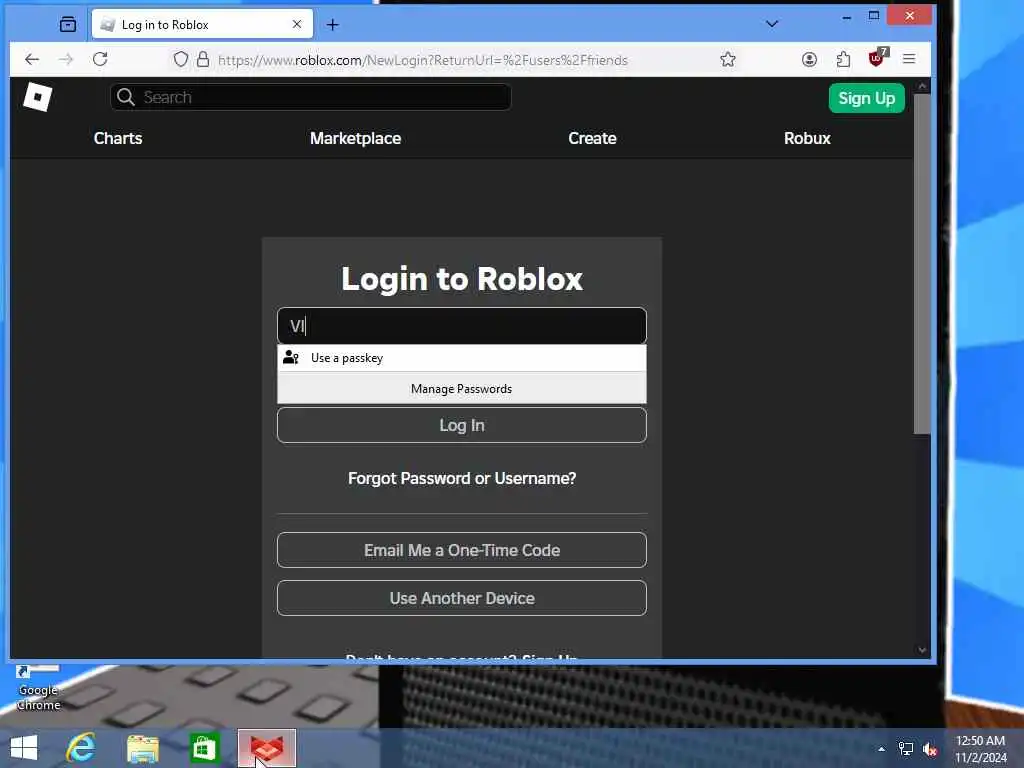
Task: Open the Firefox account icon
Action: (809, 59)
